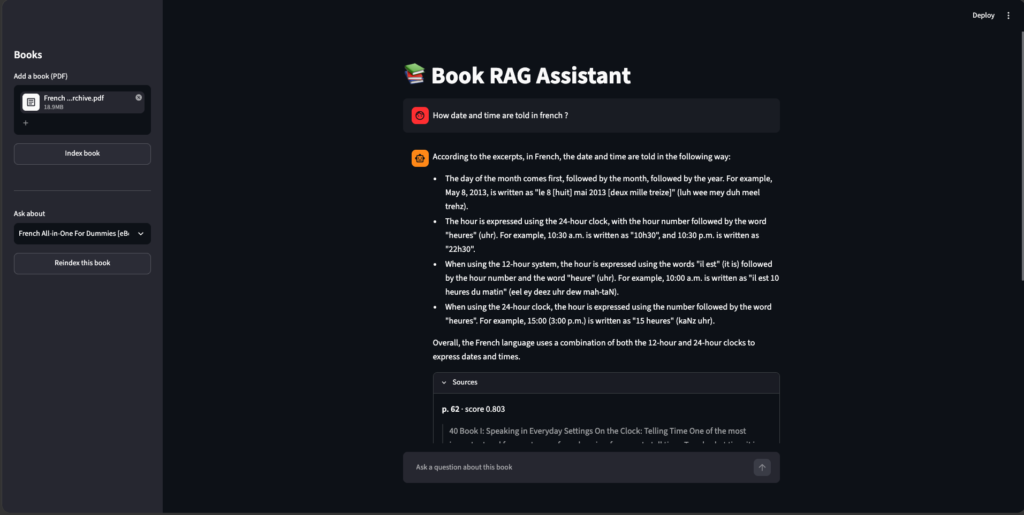Click the page scrollbar on right
The height and width of the screenshot is (515, 1024).
point(1020,157)
